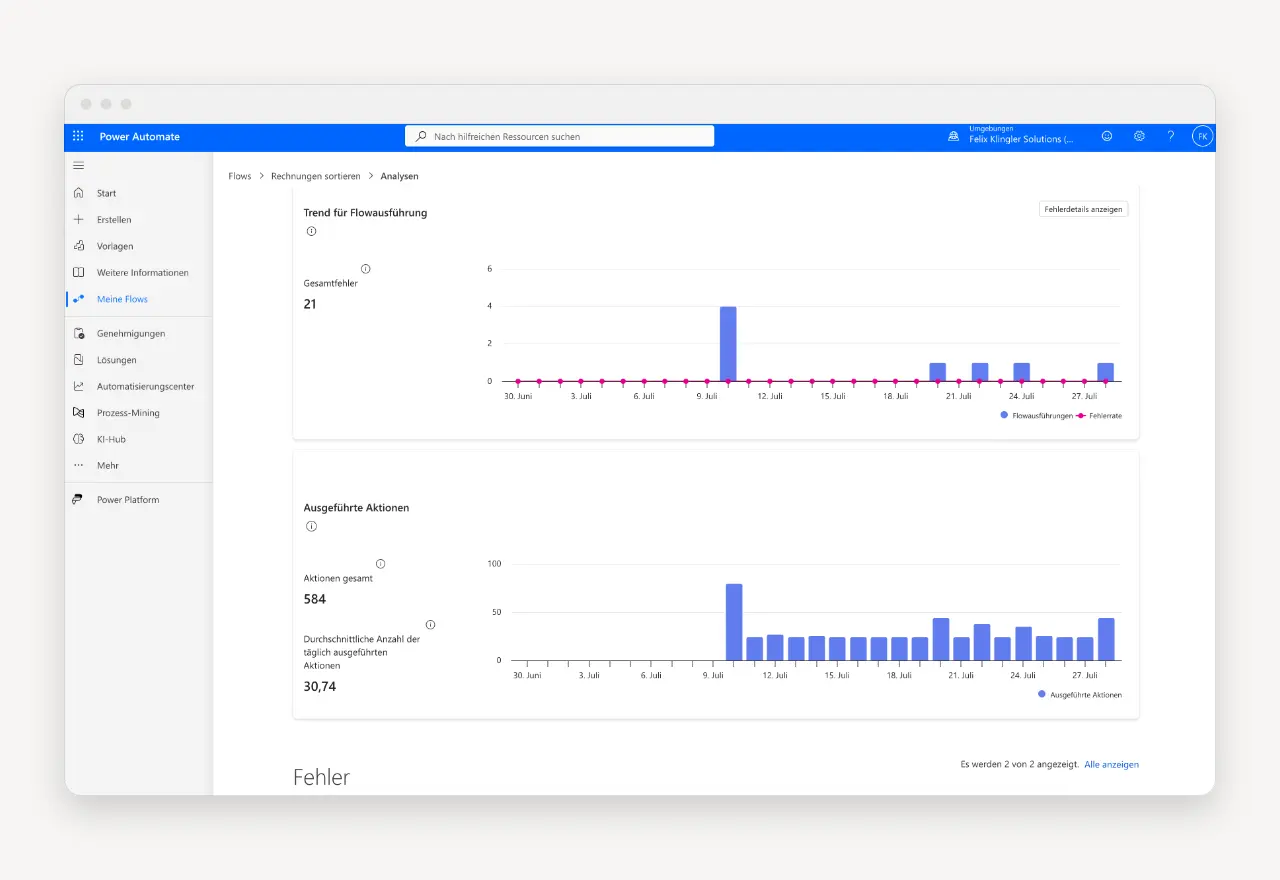Click the Power Platform icon
This screenshot has width=1280, height=880.
78,500
